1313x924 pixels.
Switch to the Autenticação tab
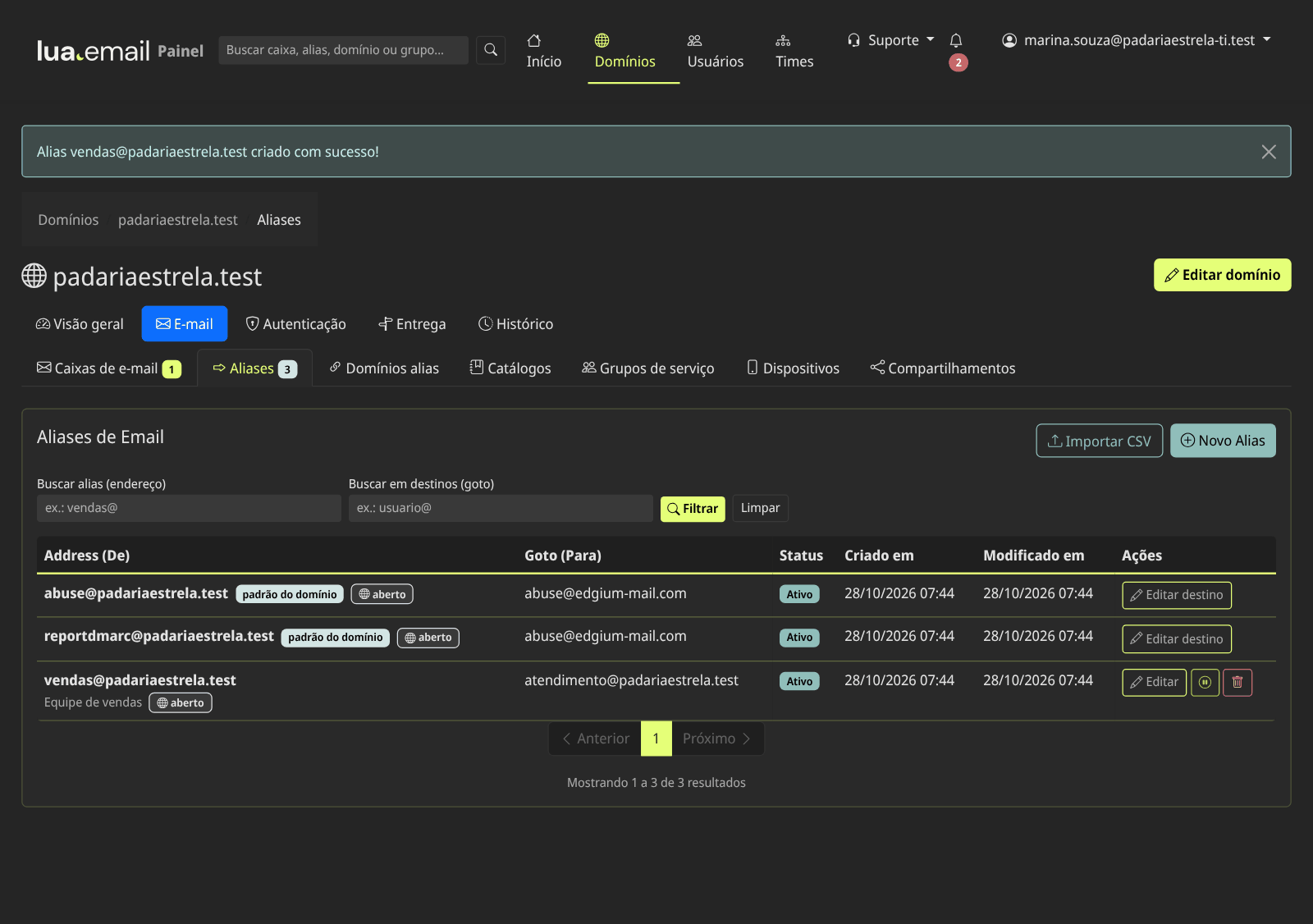tap(296, 324)
